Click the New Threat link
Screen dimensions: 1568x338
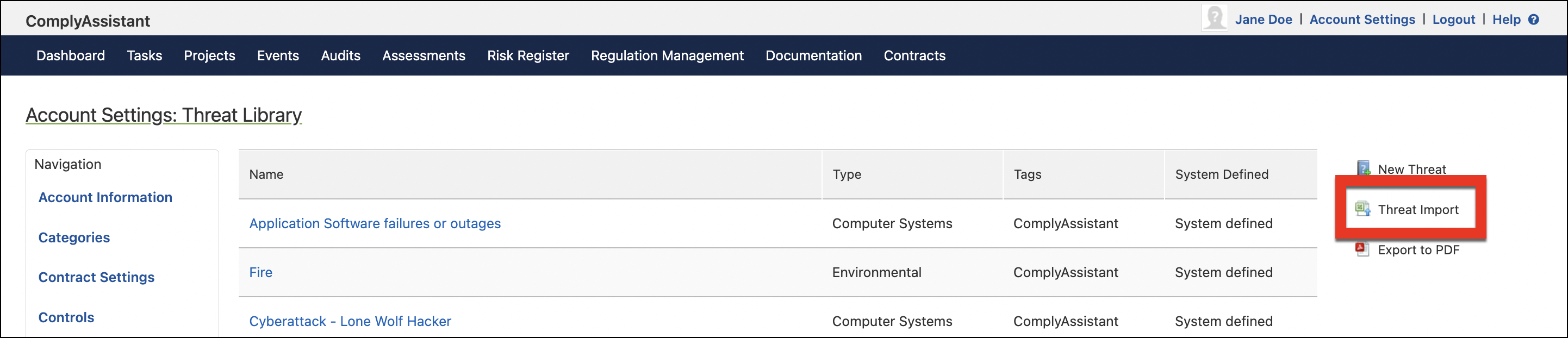click(x=1411, y=169)
